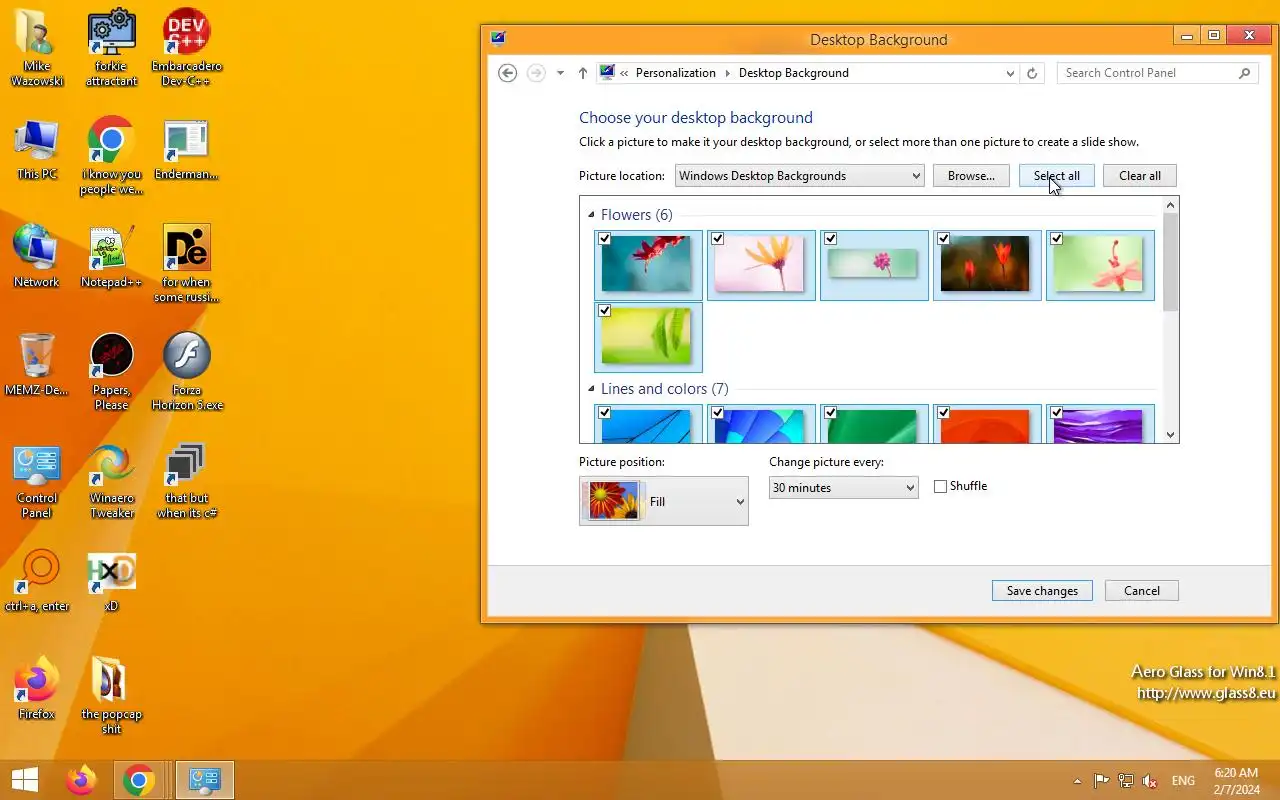
Task: Open the Papers, Please shortcut
Action: [111, 371]
